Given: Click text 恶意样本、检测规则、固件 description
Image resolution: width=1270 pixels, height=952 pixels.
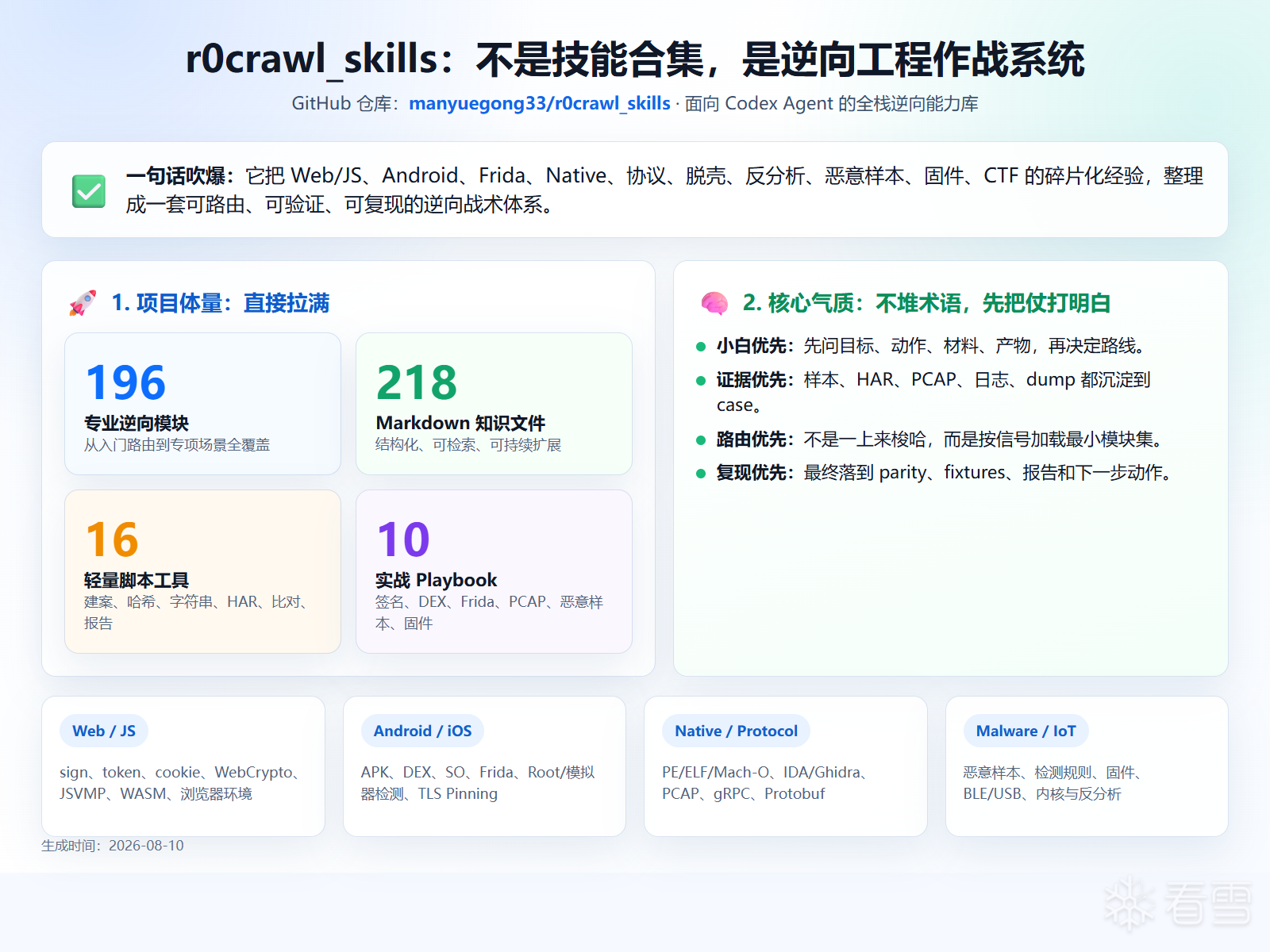Looking at the screenshot, I should [1055, 783].
